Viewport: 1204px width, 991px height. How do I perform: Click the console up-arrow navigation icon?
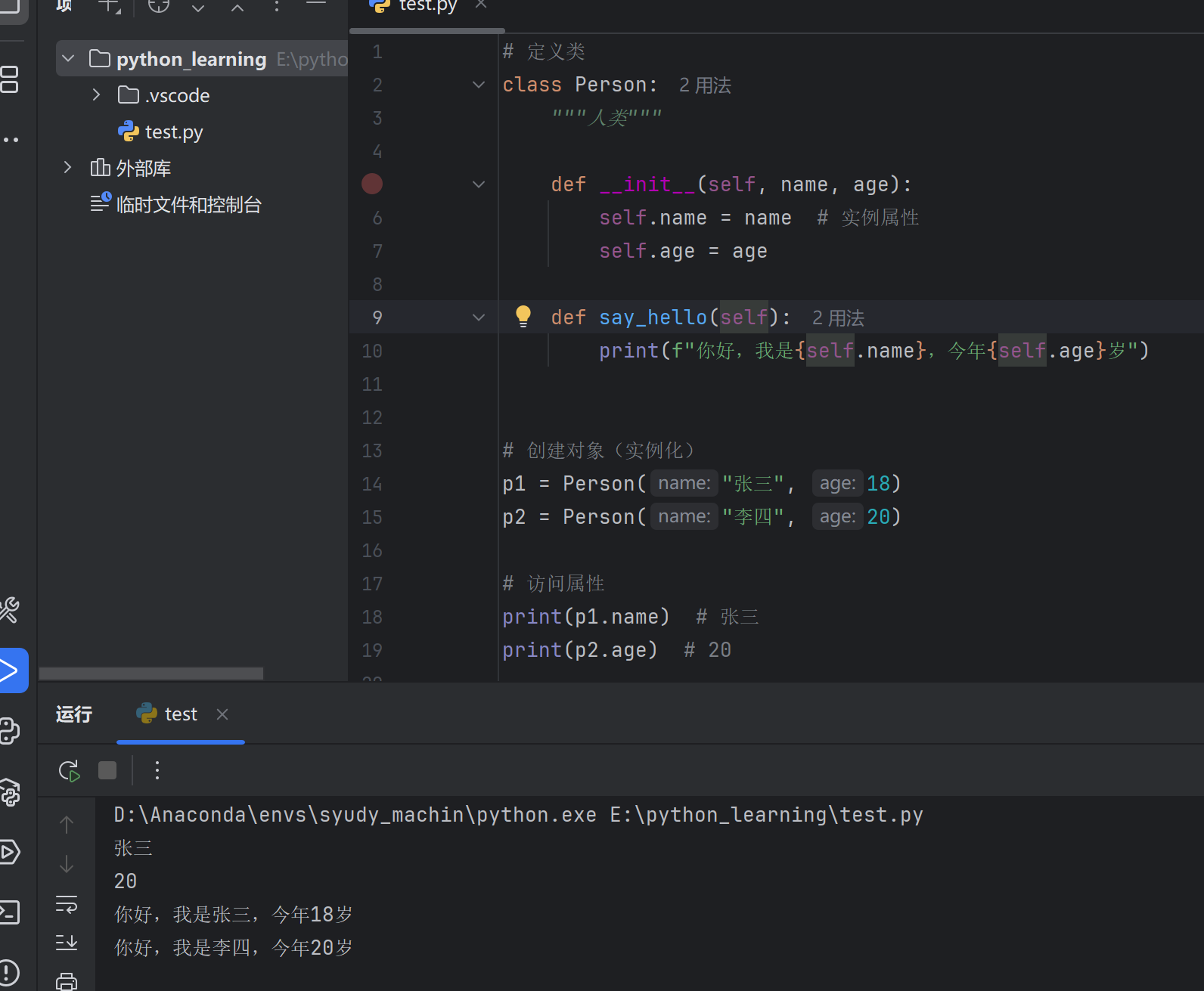tap(67, 825)
